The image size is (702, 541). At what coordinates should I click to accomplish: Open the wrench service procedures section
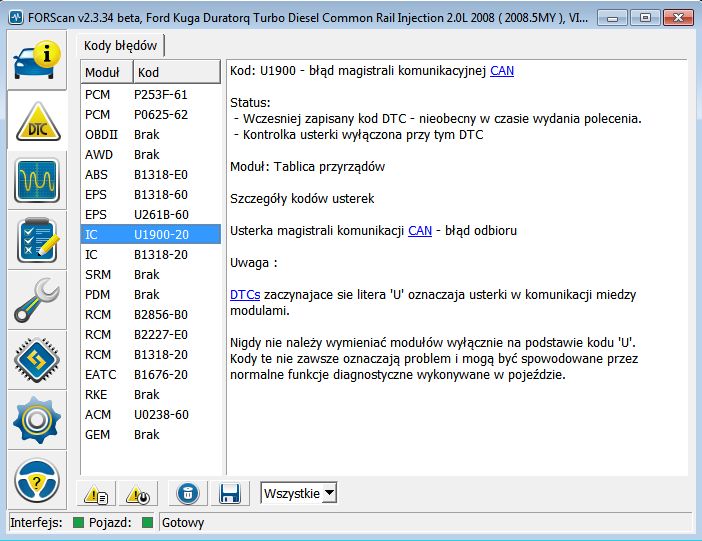point(37,301)
